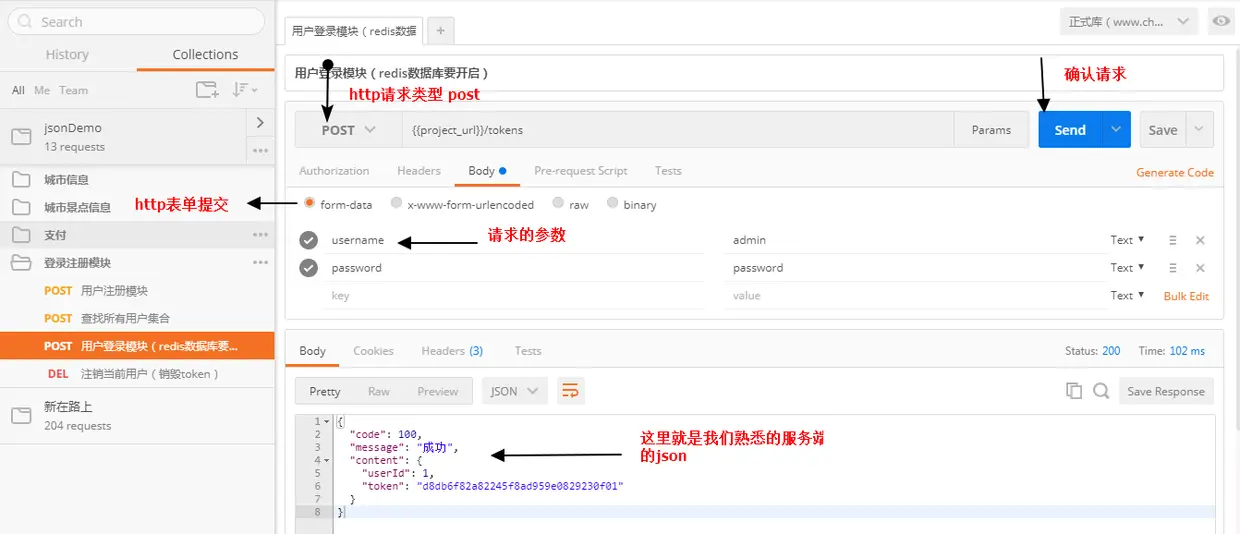1240x534 pixels.
Task: Delete the username parameter row
Action: tap(1200, 240)
